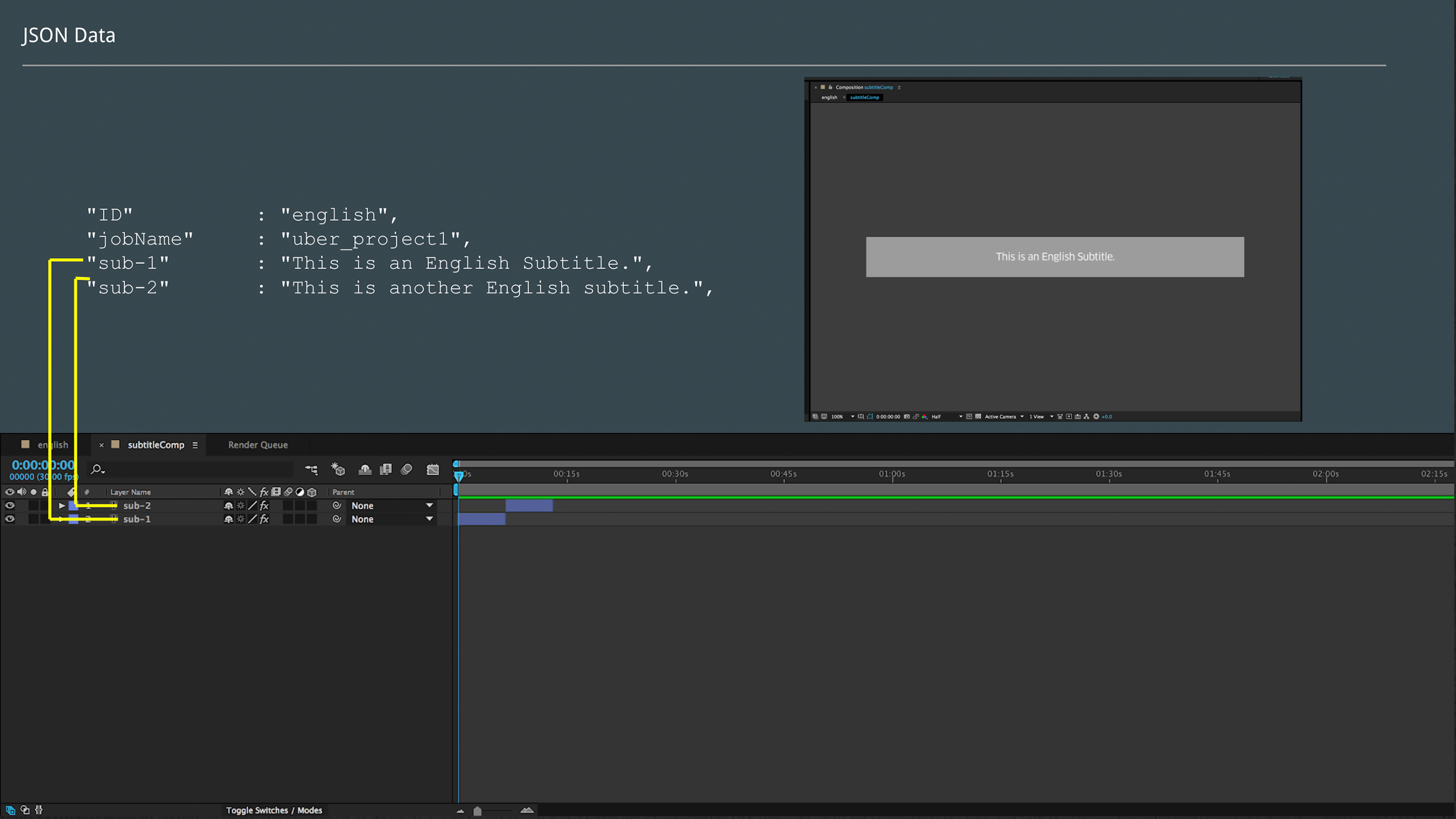
Task: Toggle shy switch on sub-2 layer
Action: [x=228, y=506]
